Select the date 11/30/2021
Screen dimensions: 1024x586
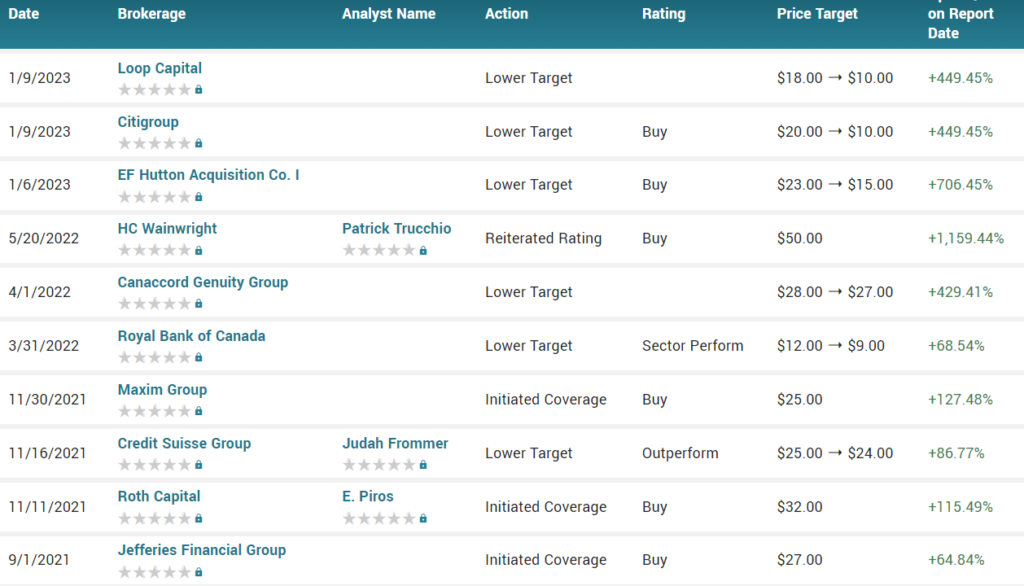(x=47, y=400)
